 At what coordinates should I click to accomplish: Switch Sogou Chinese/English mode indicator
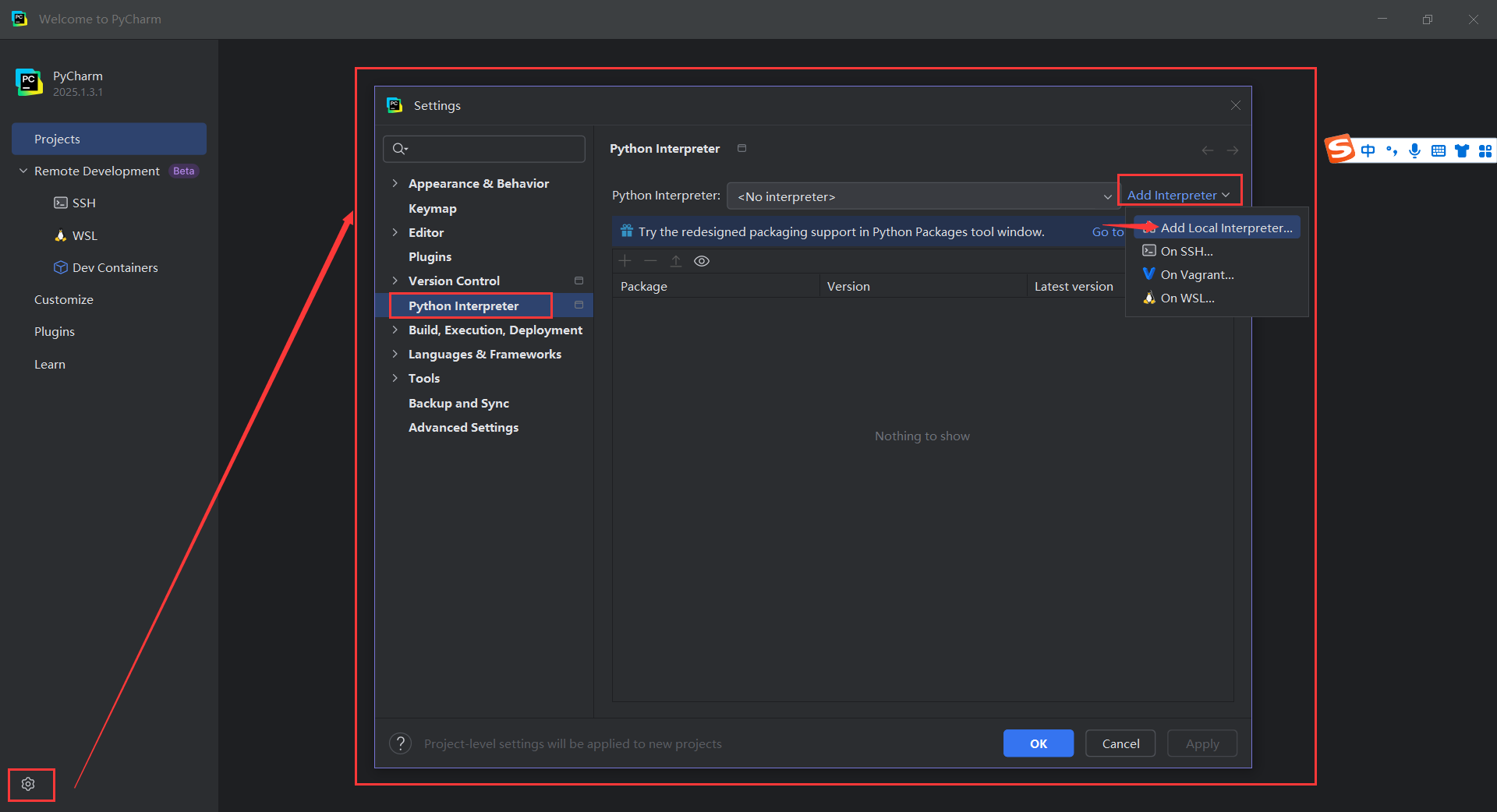(x=1368, y=150)
